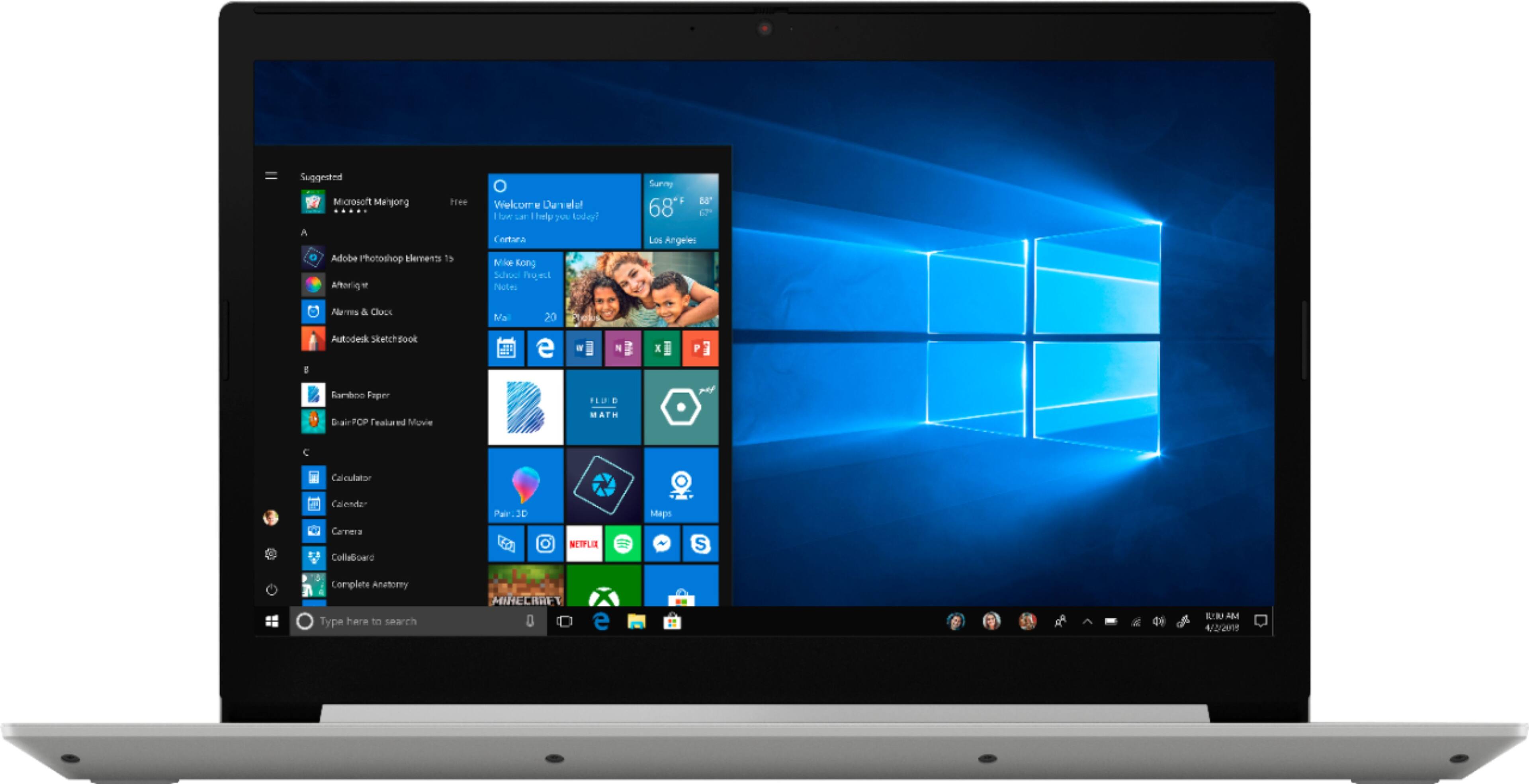Click the Windows Start button

pyautogui.click(x=272, y=621)
